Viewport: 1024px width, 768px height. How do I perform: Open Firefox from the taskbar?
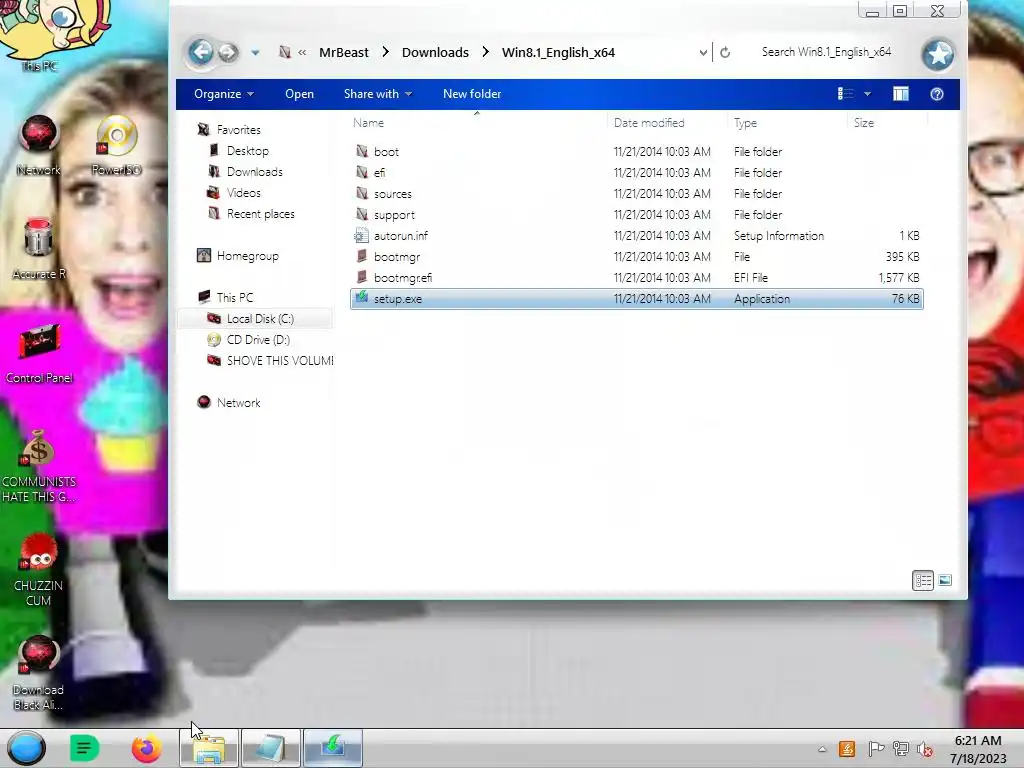146,748
